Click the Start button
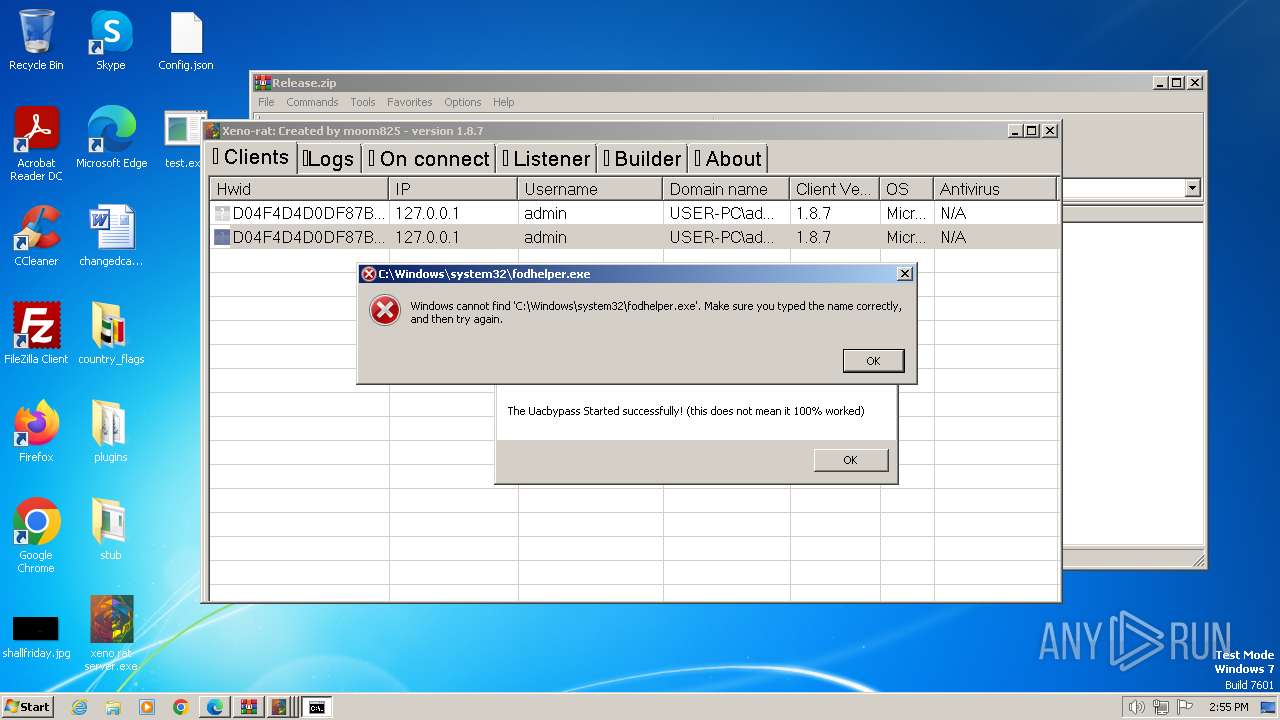1280x720 pixels. point(27,707)
